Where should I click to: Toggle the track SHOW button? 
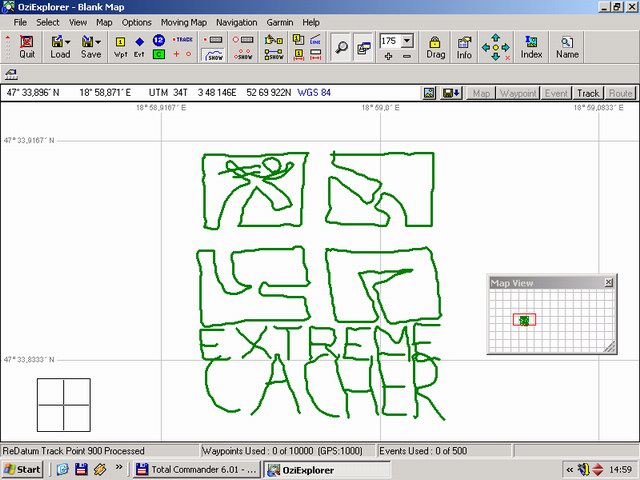(215, 56)
